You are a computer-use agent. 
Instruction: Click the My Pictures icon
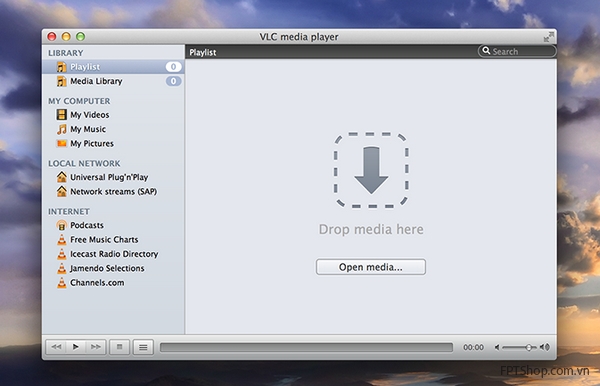click(61, 143)
